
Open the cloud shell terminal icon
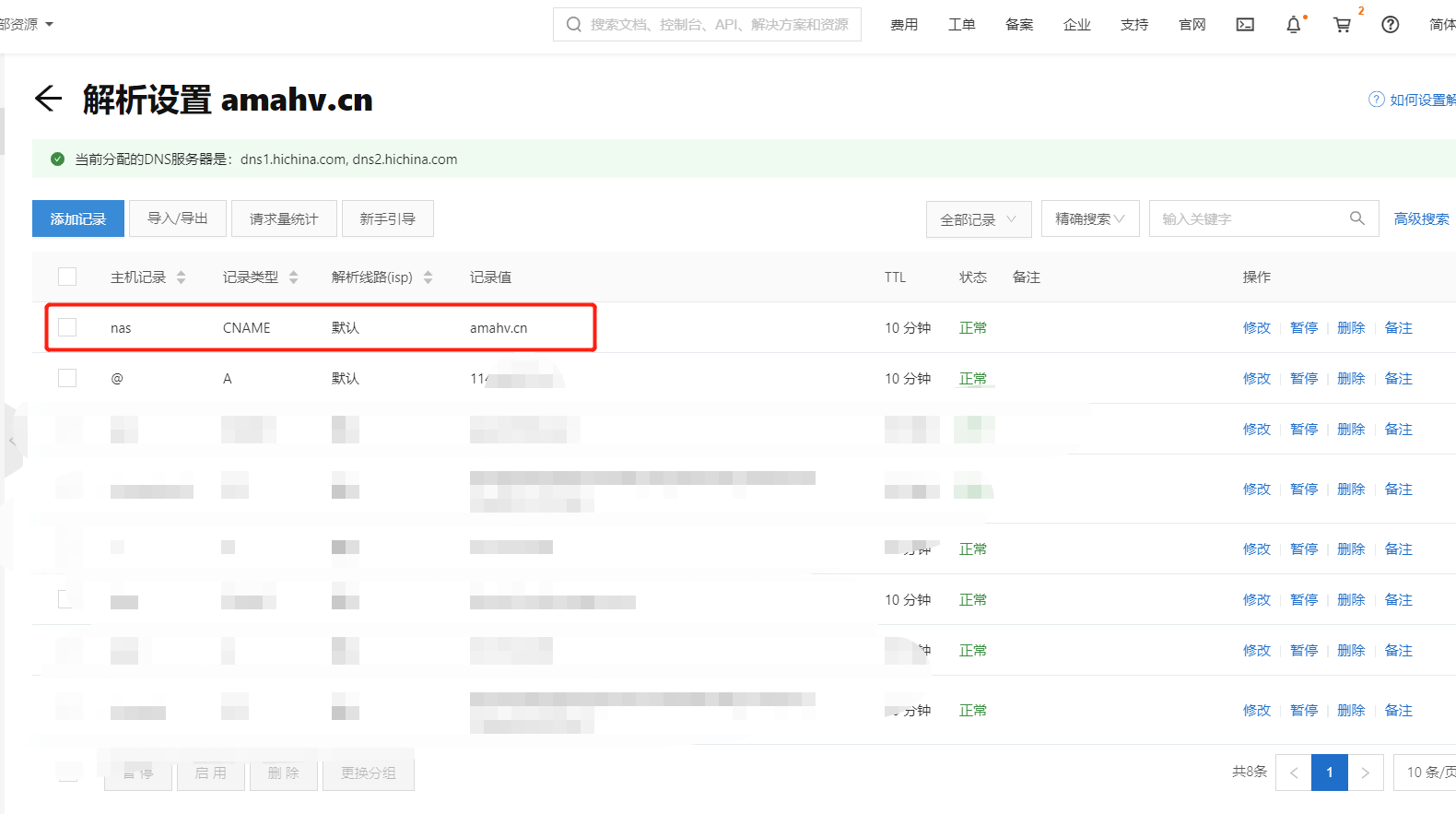point(1245,25)
